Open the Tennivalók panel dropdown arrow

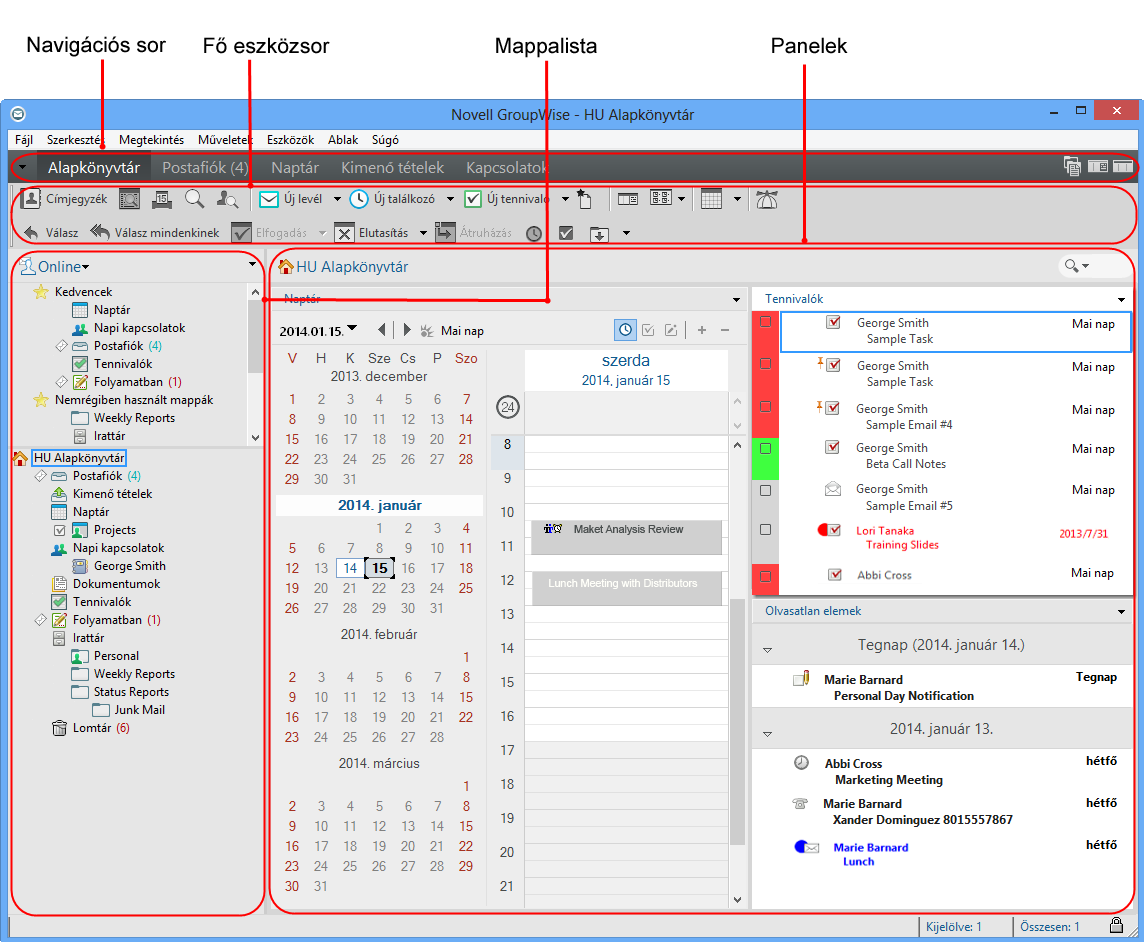pyautogui.click(x=1121, y=299)
